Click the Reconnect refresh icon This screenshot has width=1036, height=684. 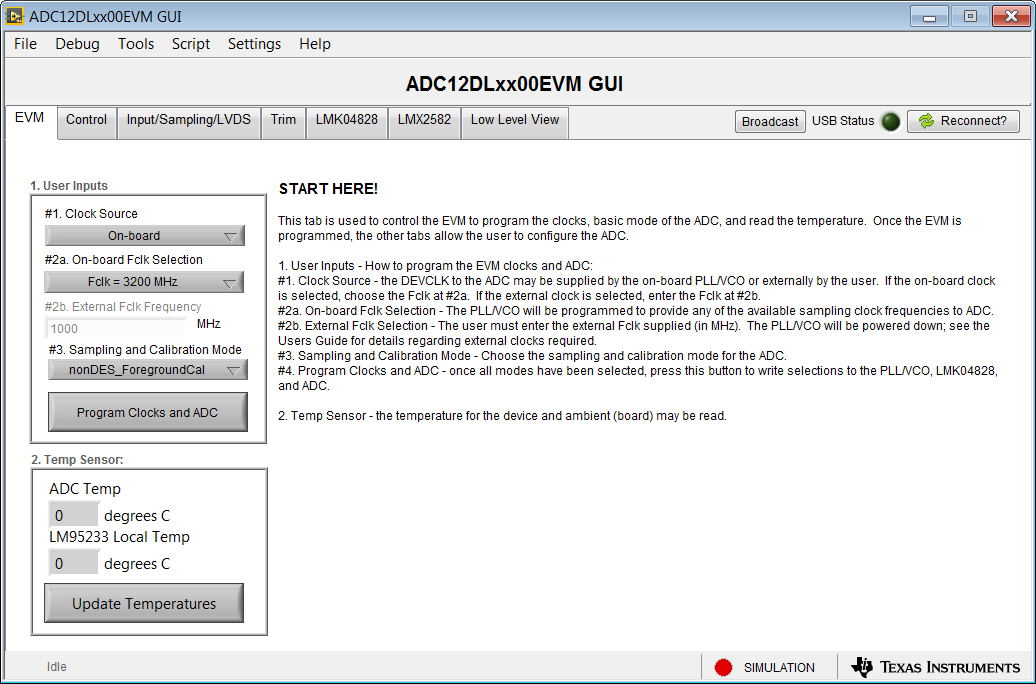point(927,121)
